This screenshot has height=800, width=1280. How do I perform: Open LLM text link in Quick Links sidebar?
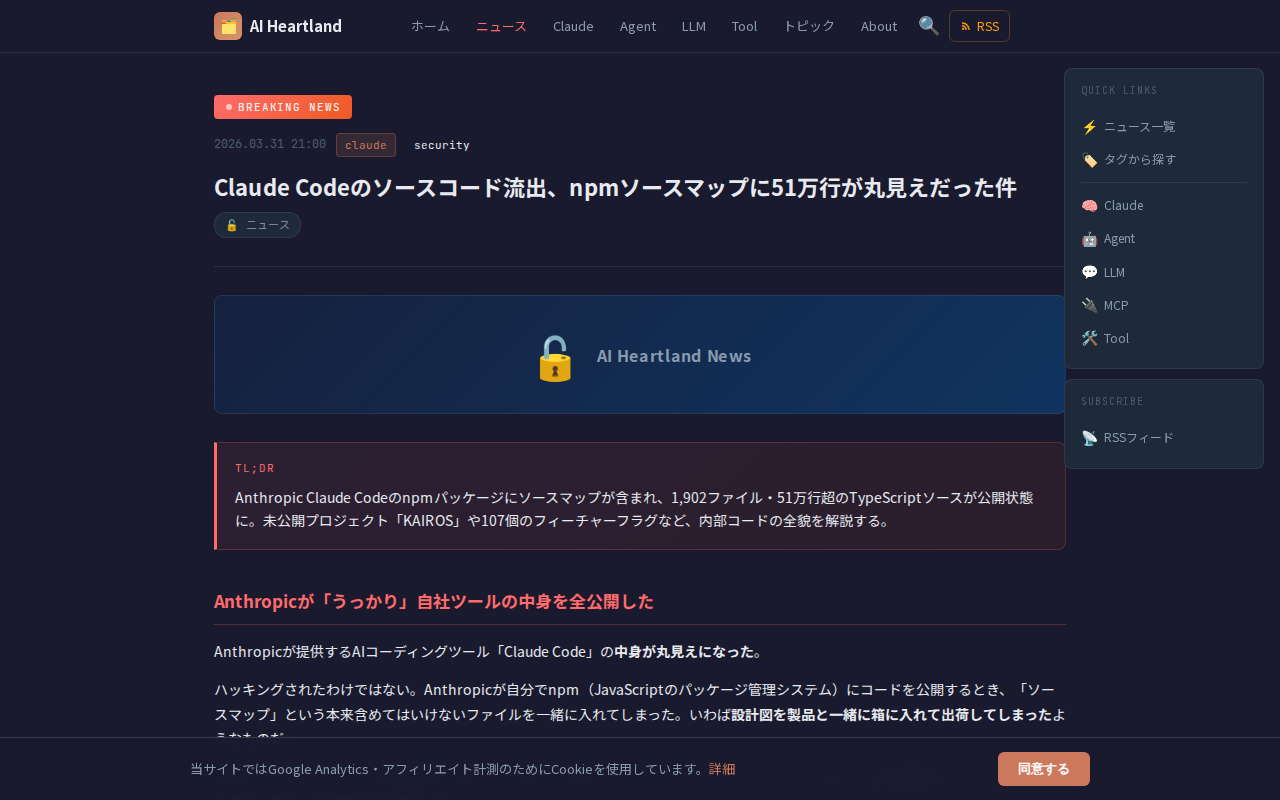(x=1115, y=272)
